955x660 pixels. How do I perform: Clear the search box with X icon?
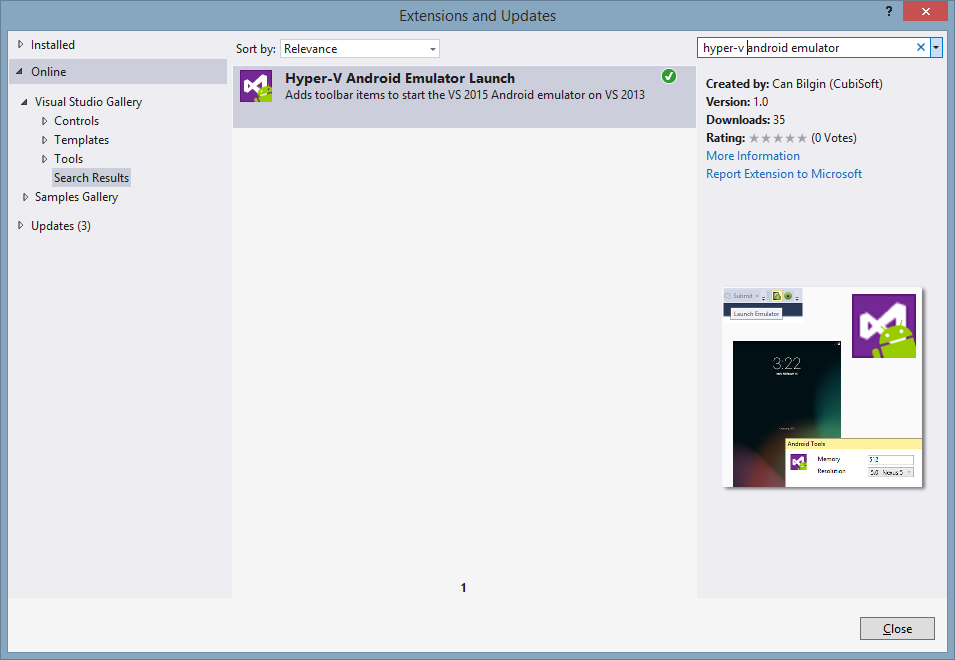921,48
